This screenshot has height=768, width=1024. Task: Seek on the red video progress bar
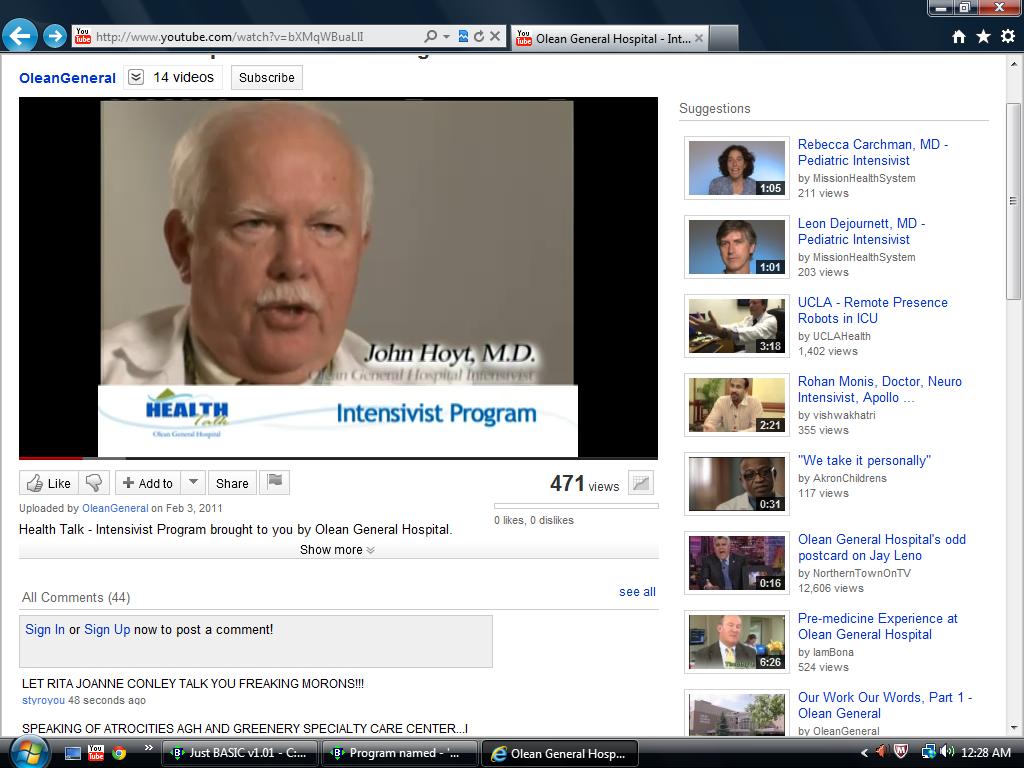51,458
